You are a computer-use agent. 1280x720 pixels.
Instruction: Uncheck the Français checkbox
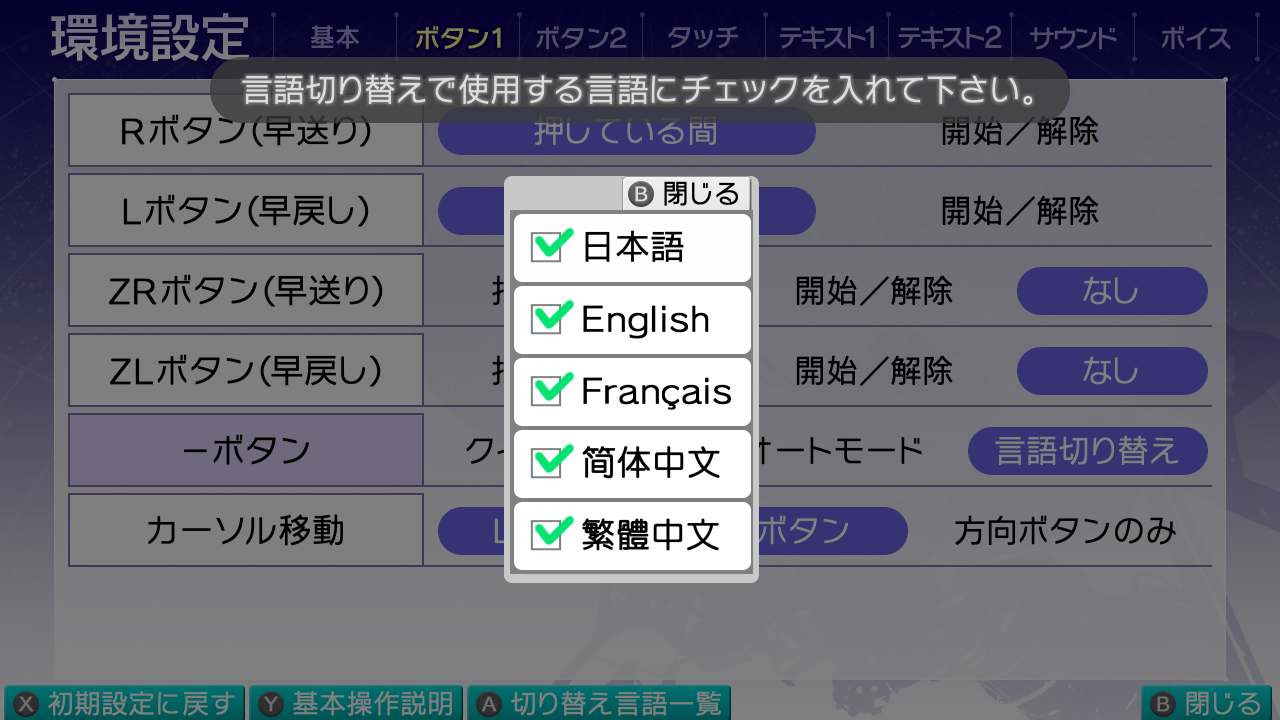(x=547, y=391)
